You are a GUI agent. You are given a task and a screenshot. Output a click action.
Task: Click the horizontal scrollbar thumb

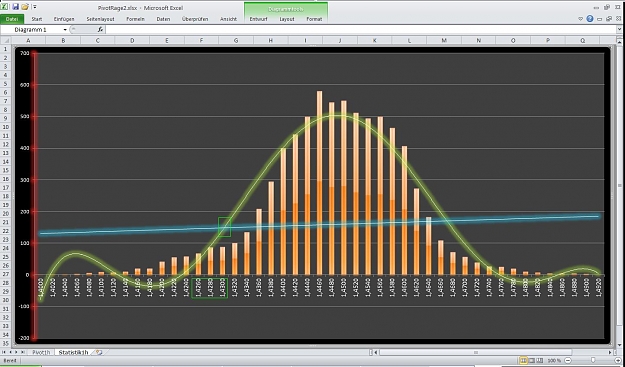point(476,352)
